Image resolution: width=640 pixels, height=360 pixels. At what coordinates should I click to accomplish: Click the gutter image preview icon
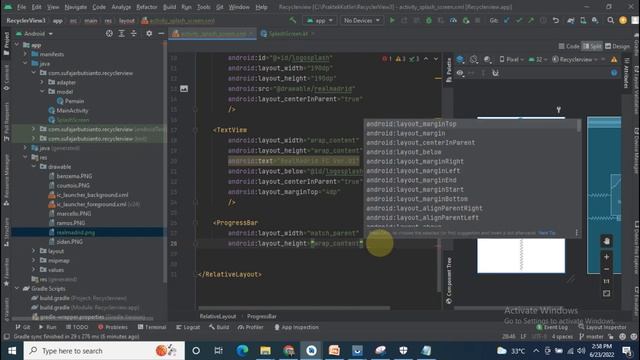pos(184,89)
